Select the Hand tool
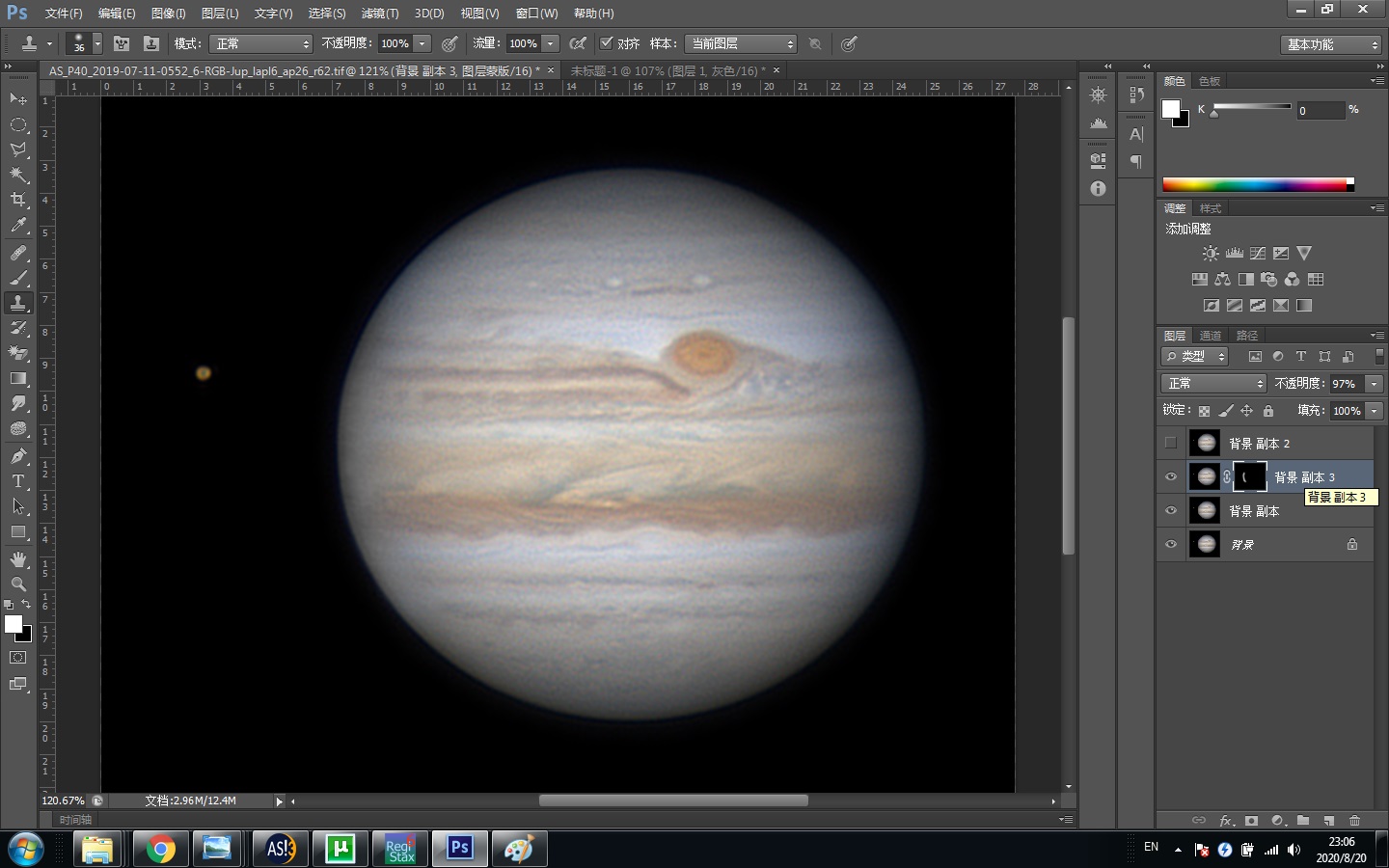Image resolution: width=1389 pixels, height=868 pixels. (x=17, y=558)
